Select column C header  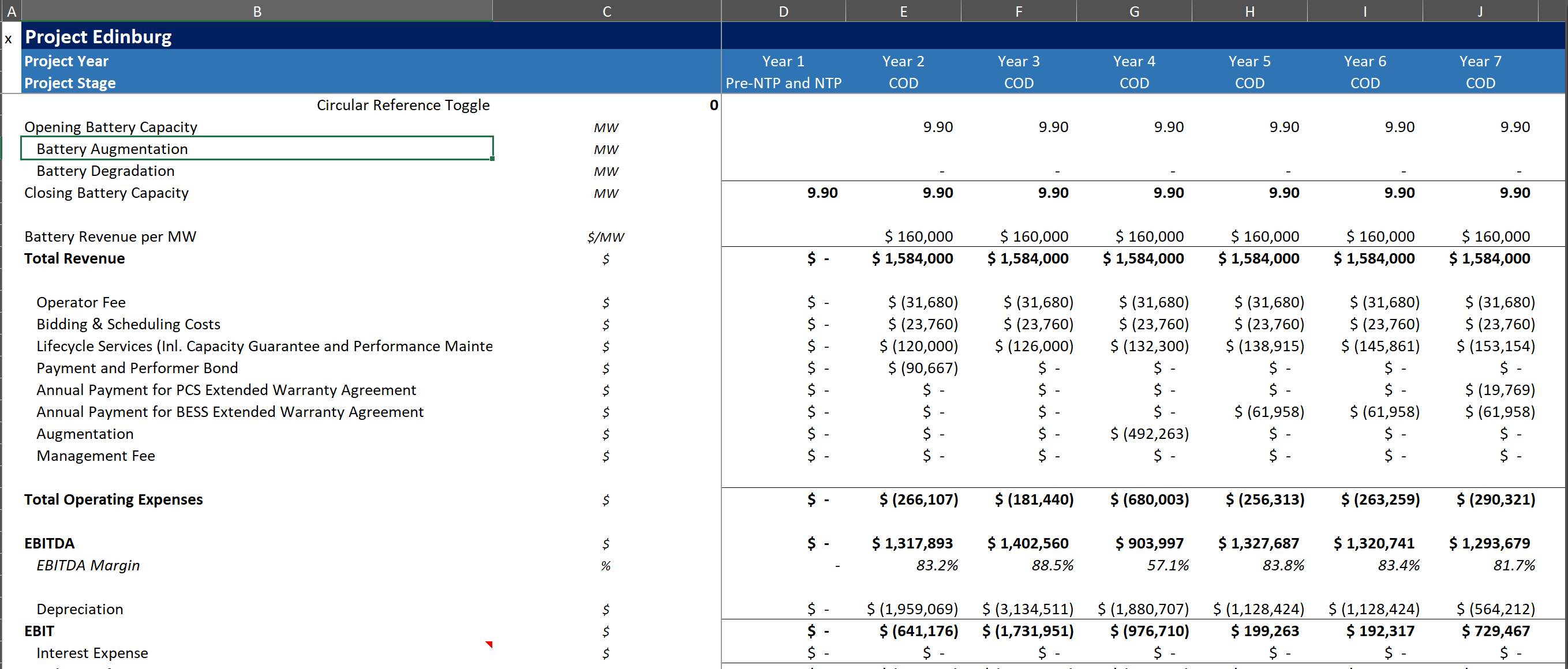[x=607, y=11]
